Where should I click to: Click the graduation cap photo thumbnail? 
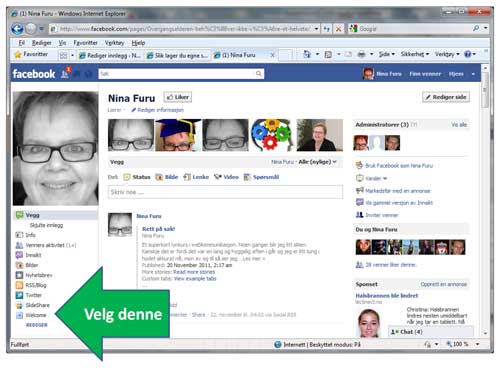click(178, 135)
